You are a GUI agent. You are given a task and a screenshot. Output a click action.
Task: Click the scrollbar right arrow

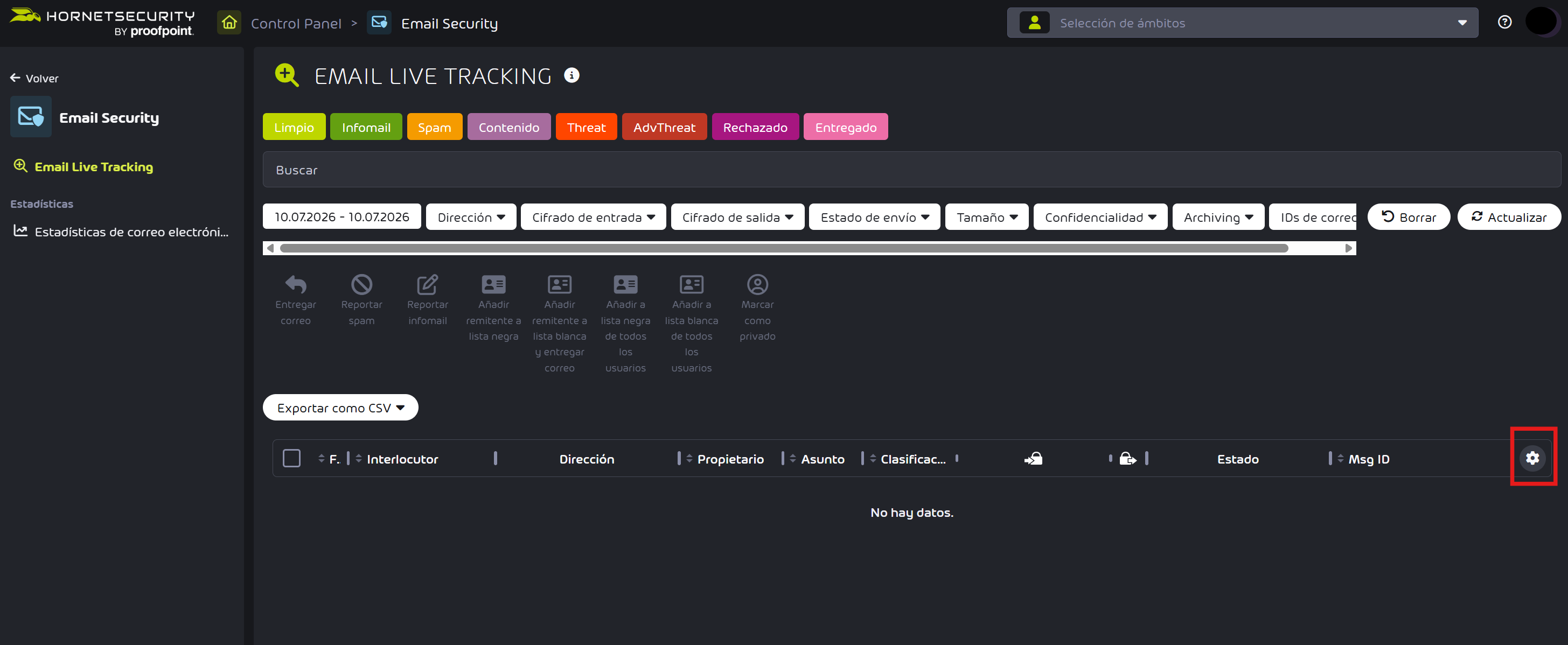(x=1348, y=248)
